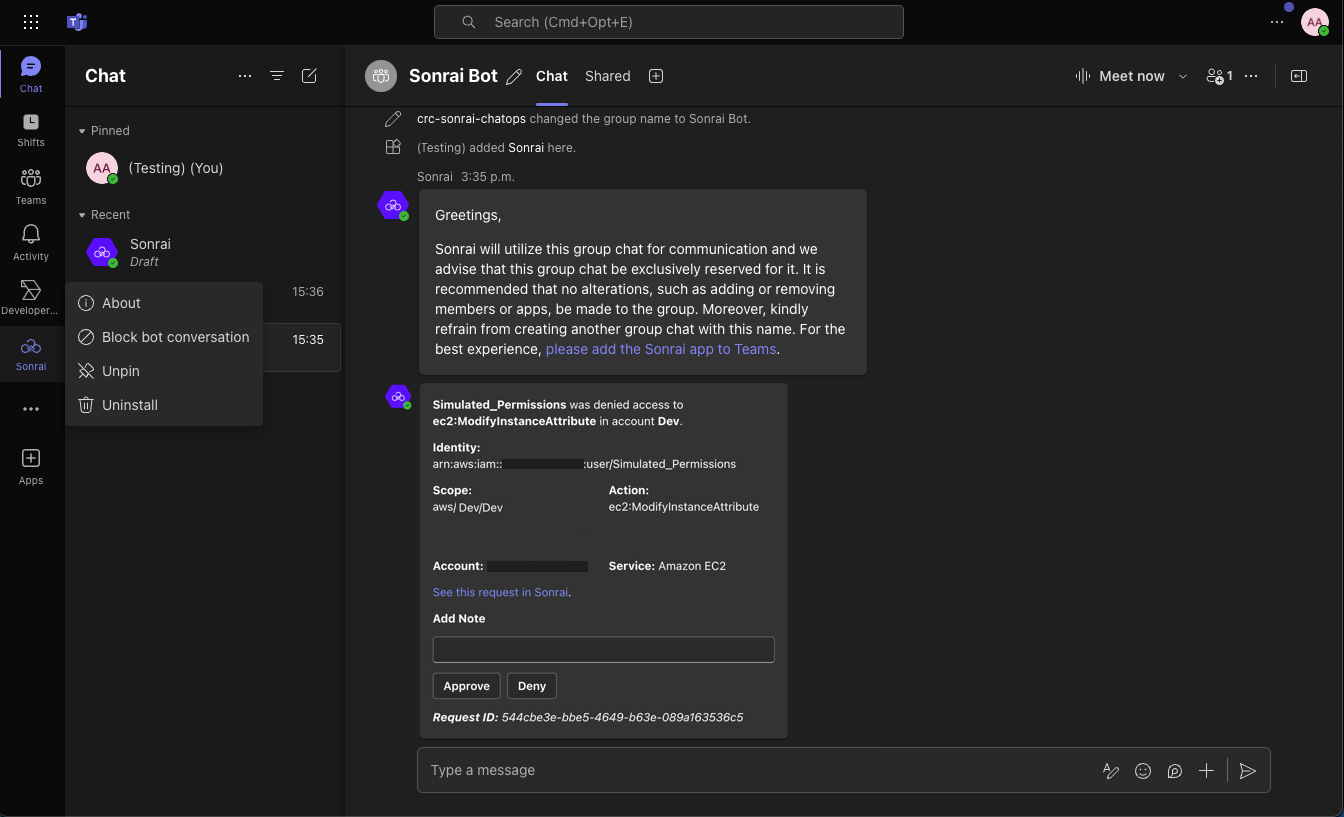This screenshot has height=817, width=1344.
Task: Open Activity bell in the left rail
Action: pos(31,243)
